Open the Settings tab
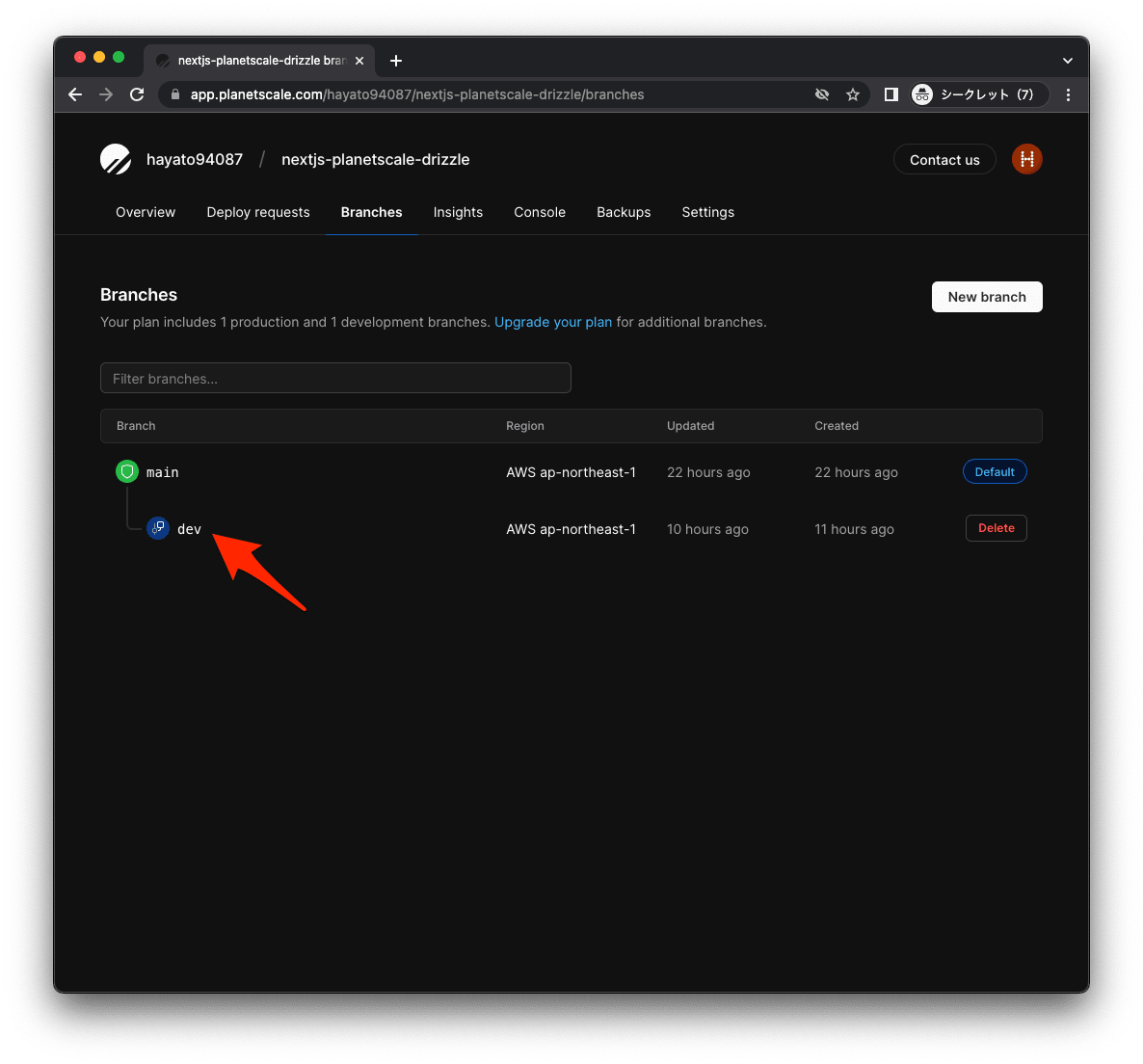The height and width of the screenshot is (1064, 1143). click(x=707, y=212)
